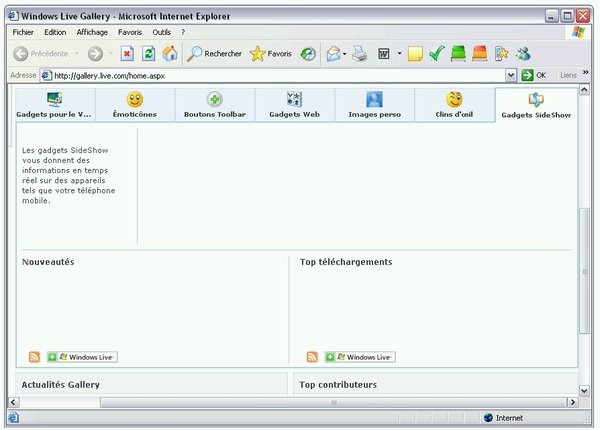Open forward button history dropdown arrow

click(x=111, y=54)
